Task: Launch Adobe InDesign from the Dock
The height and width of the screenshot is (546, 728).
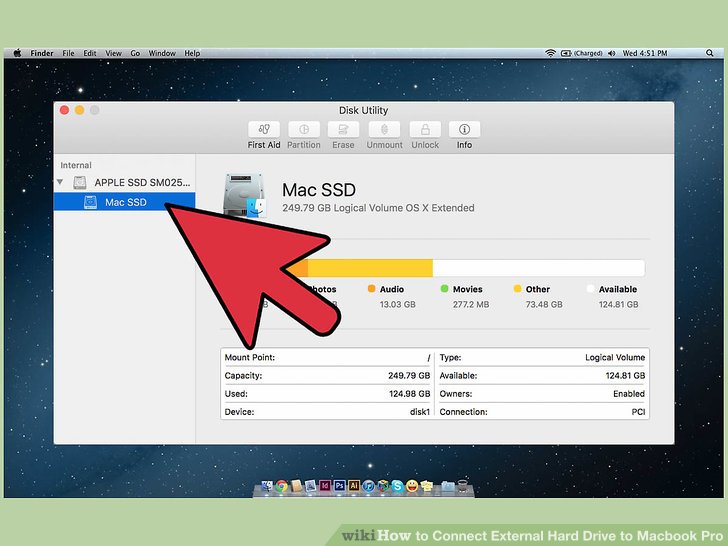Action: (x=325, y=486)
